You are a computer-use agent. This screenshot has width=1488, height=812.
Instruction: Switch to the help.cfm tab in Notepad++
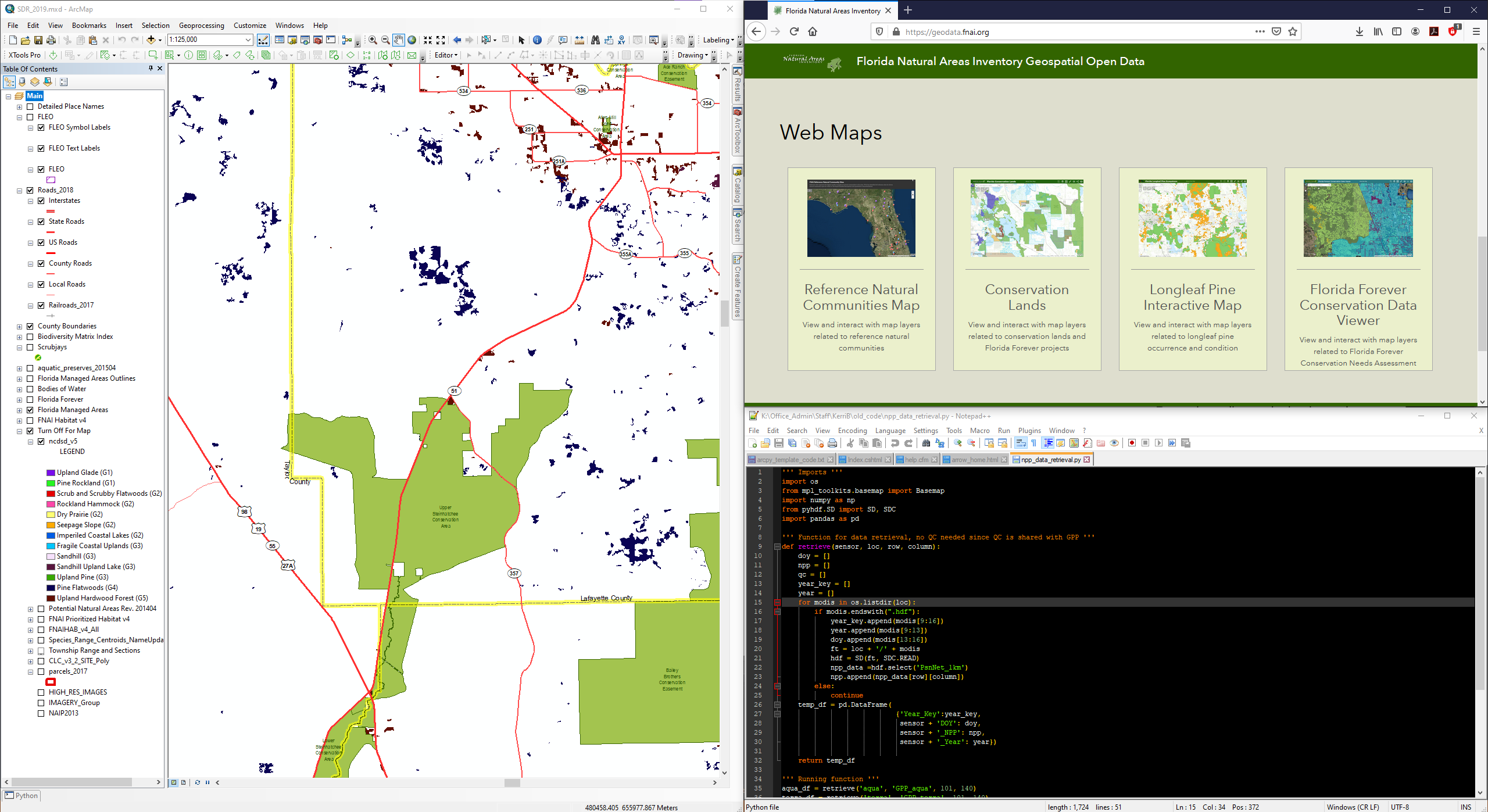tap(917, 460)
